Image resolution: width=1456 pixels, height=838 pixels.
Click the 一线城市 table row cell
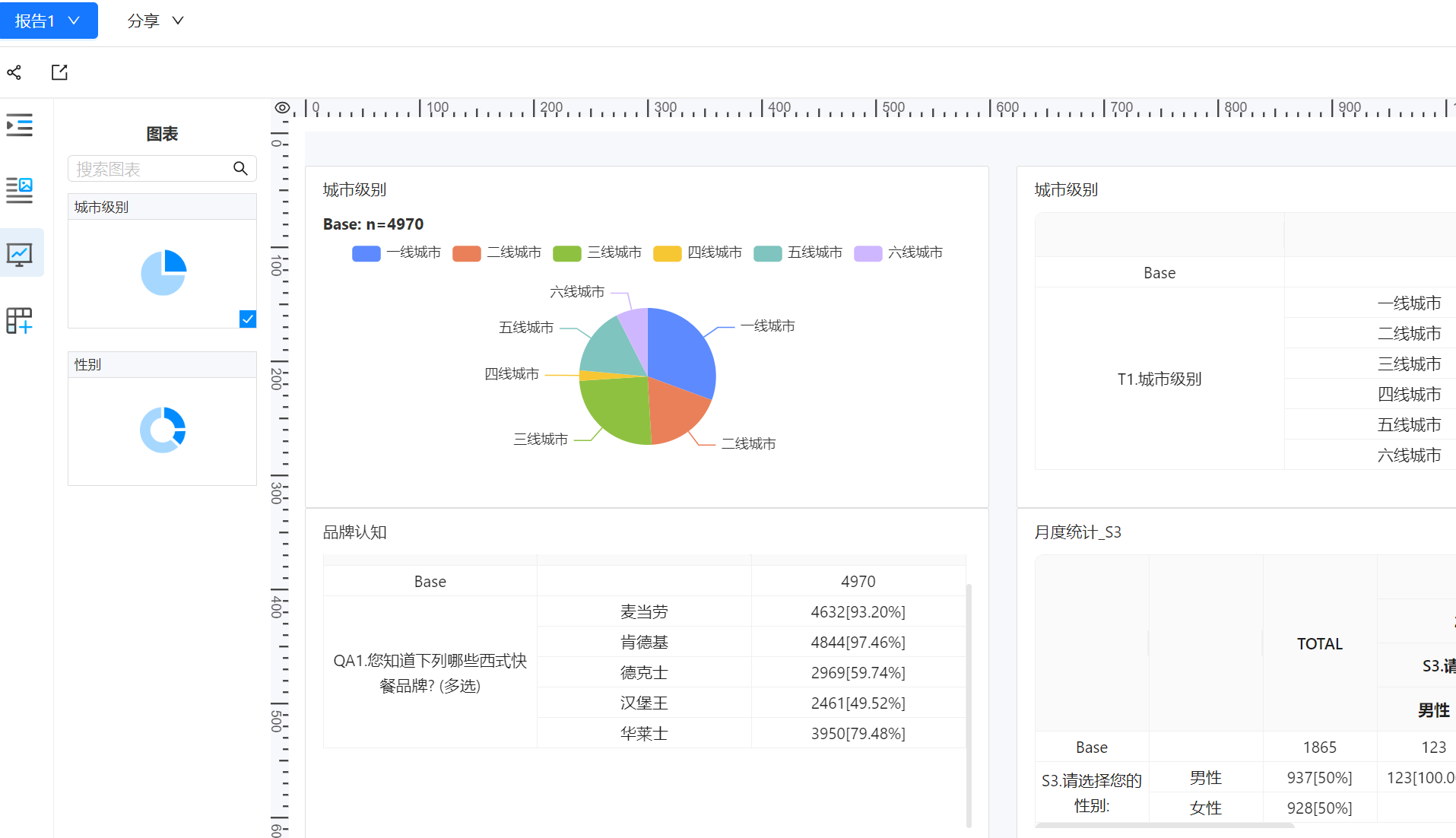1370,303
